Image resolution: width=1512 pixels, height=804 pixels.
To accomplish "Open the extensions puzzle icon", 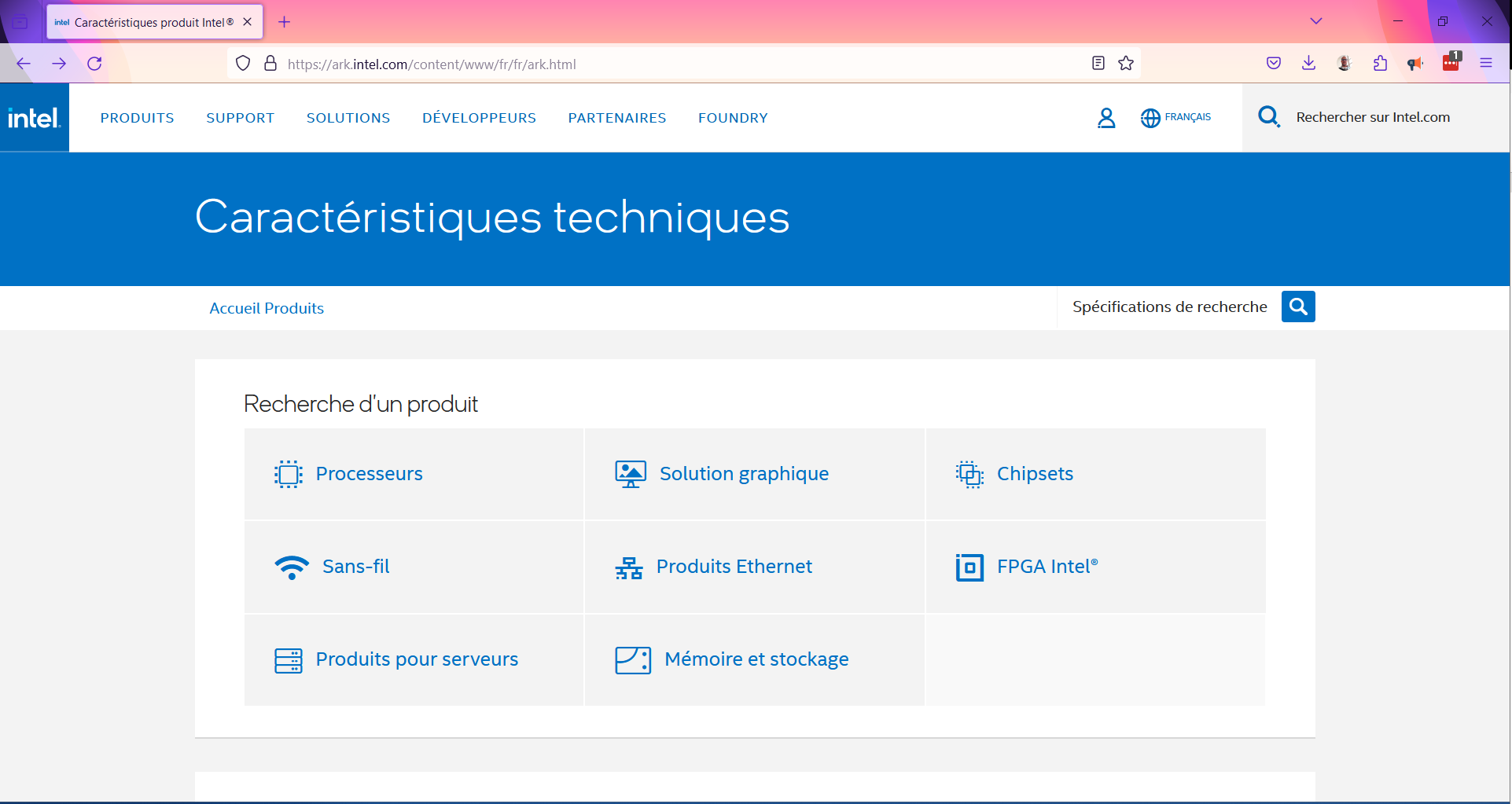I will point(1380,64).
